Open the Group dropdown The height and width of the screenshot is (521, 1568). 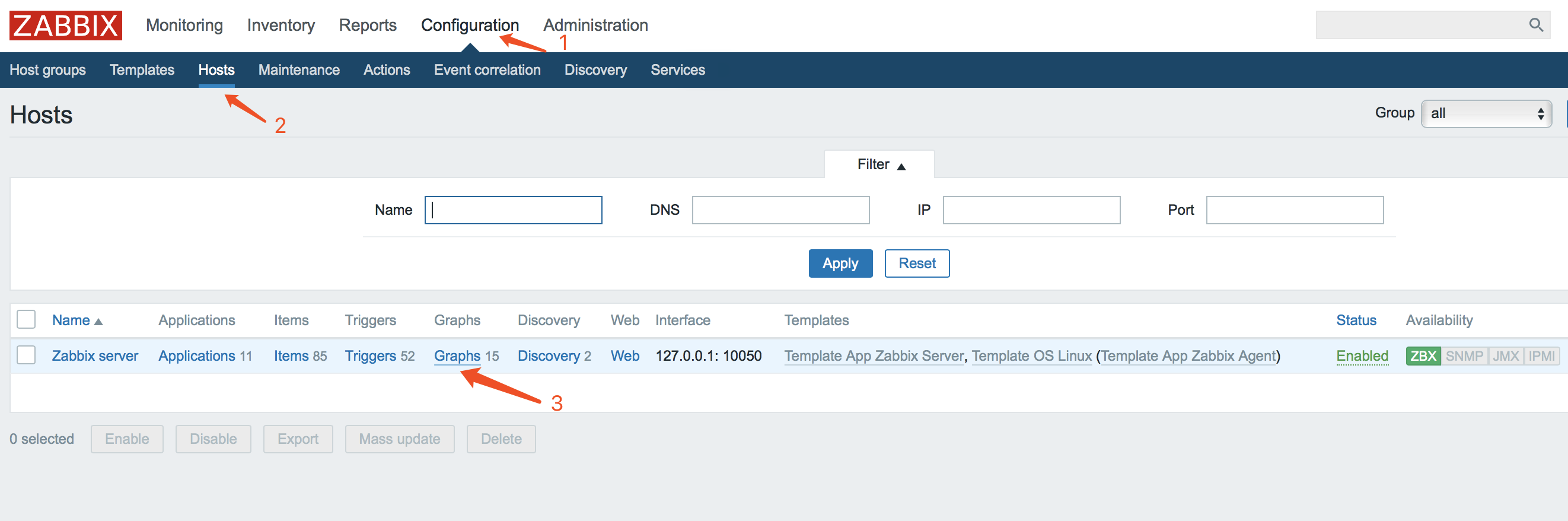pos(1486,113)
